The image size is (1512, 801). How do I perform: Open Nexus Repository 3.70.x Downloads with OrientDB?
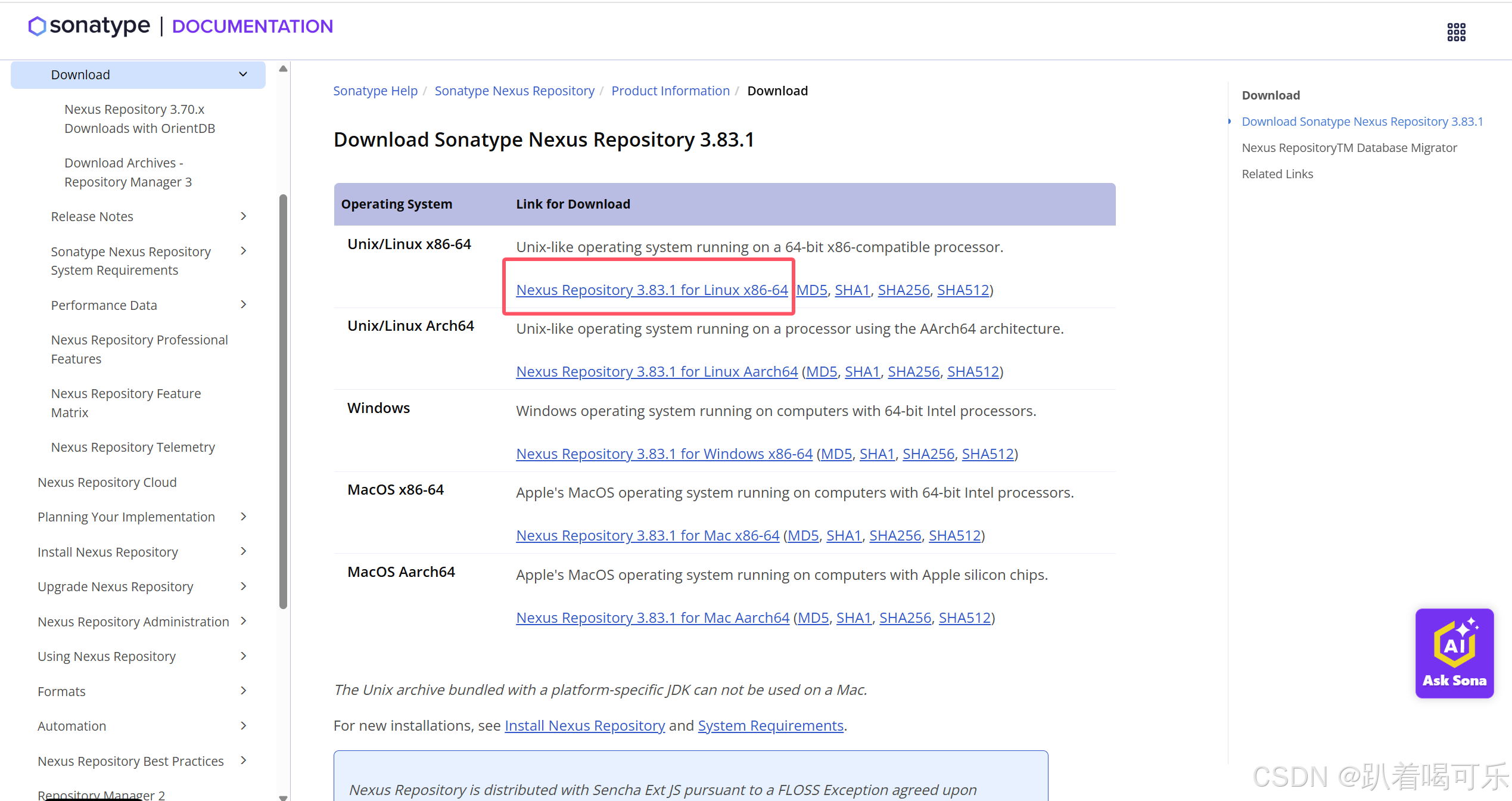click(140, 119)
